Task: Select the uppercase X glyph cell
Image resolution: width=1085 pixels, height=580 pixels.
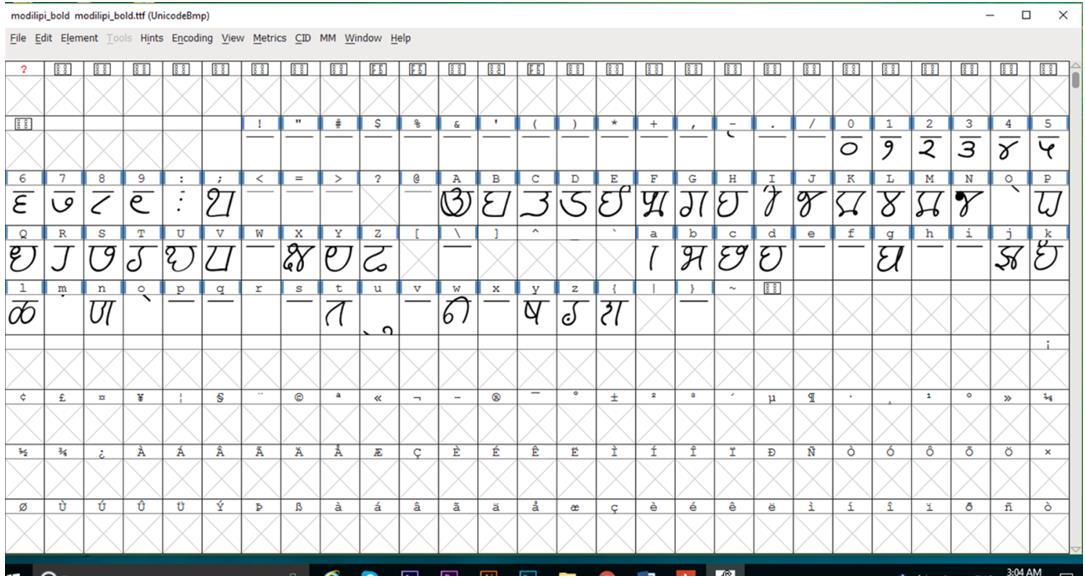Action: 300,259
